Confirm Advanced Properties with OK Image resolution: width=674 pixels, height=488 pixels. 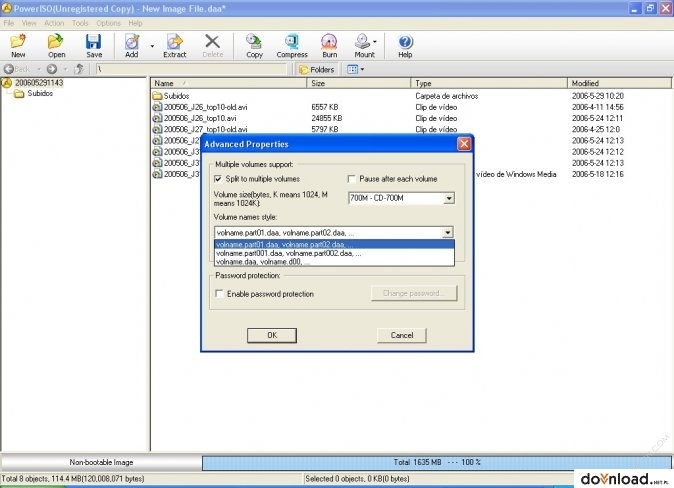point(272,335)
